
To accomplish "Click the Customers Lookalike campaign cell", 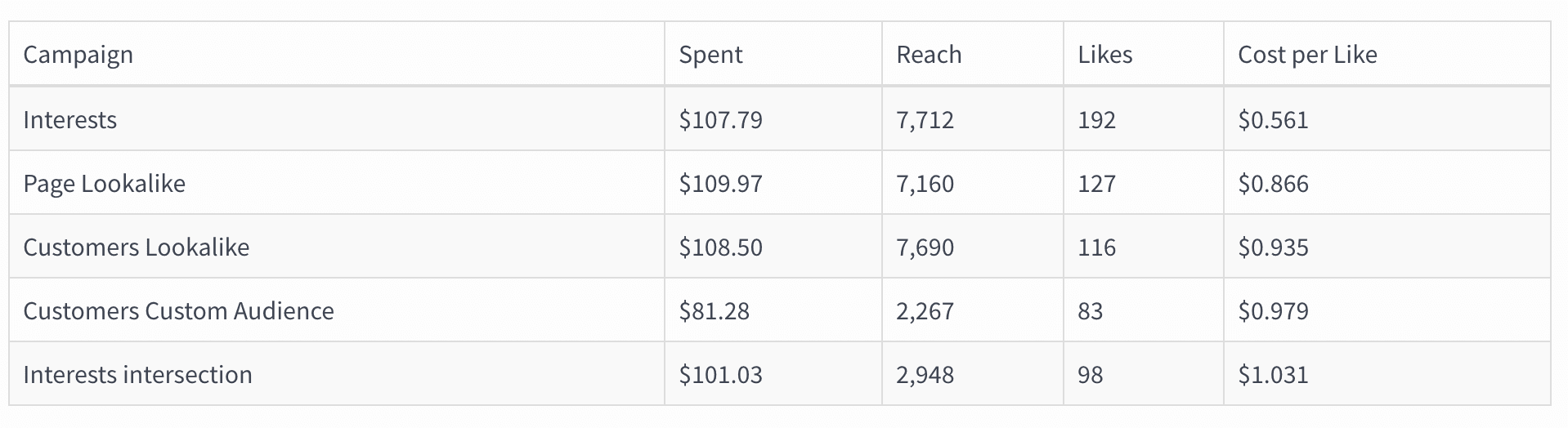I will tap(136, 247).
